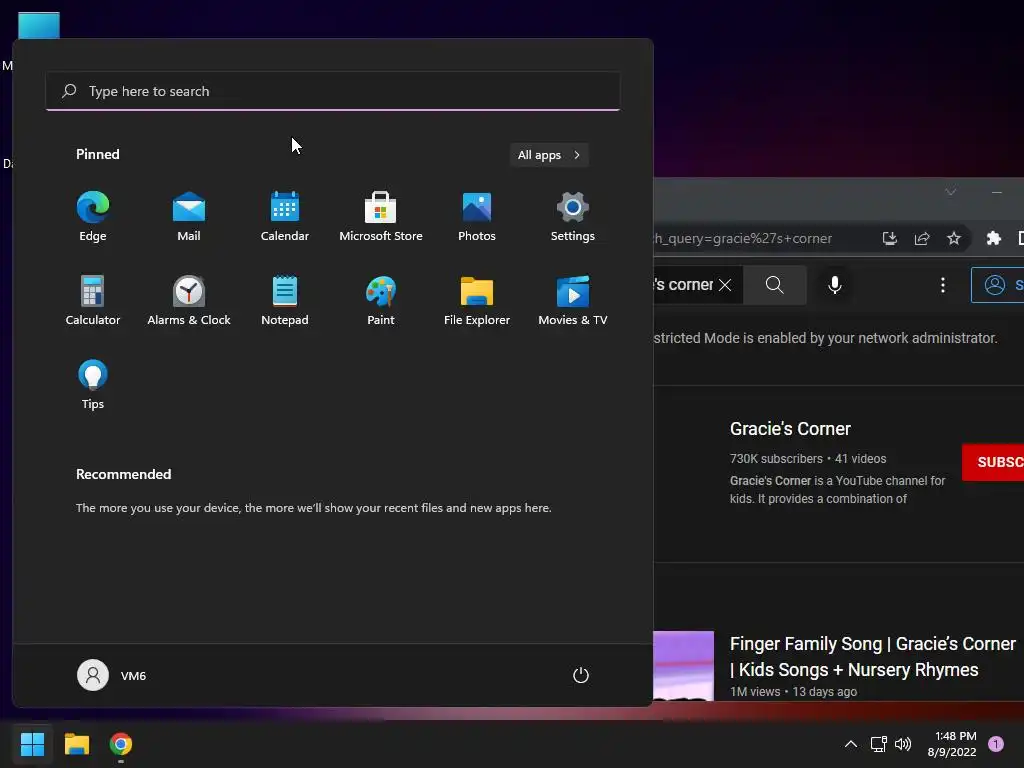
Task: Click the Finger Family Song video thumbnail
Action: click(684, 665)
